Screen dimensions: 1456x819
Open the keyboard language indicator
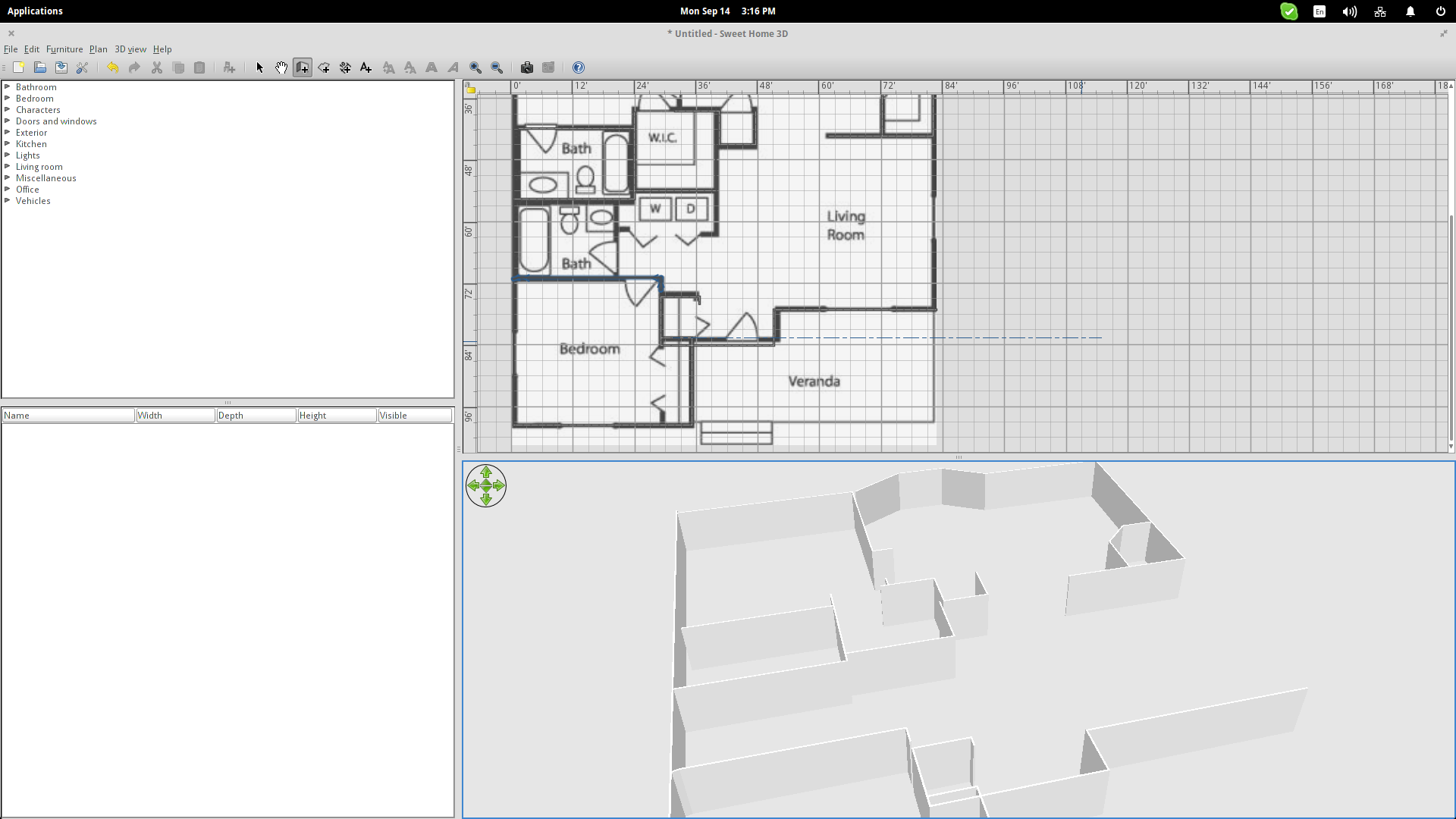coord(1319,11)
